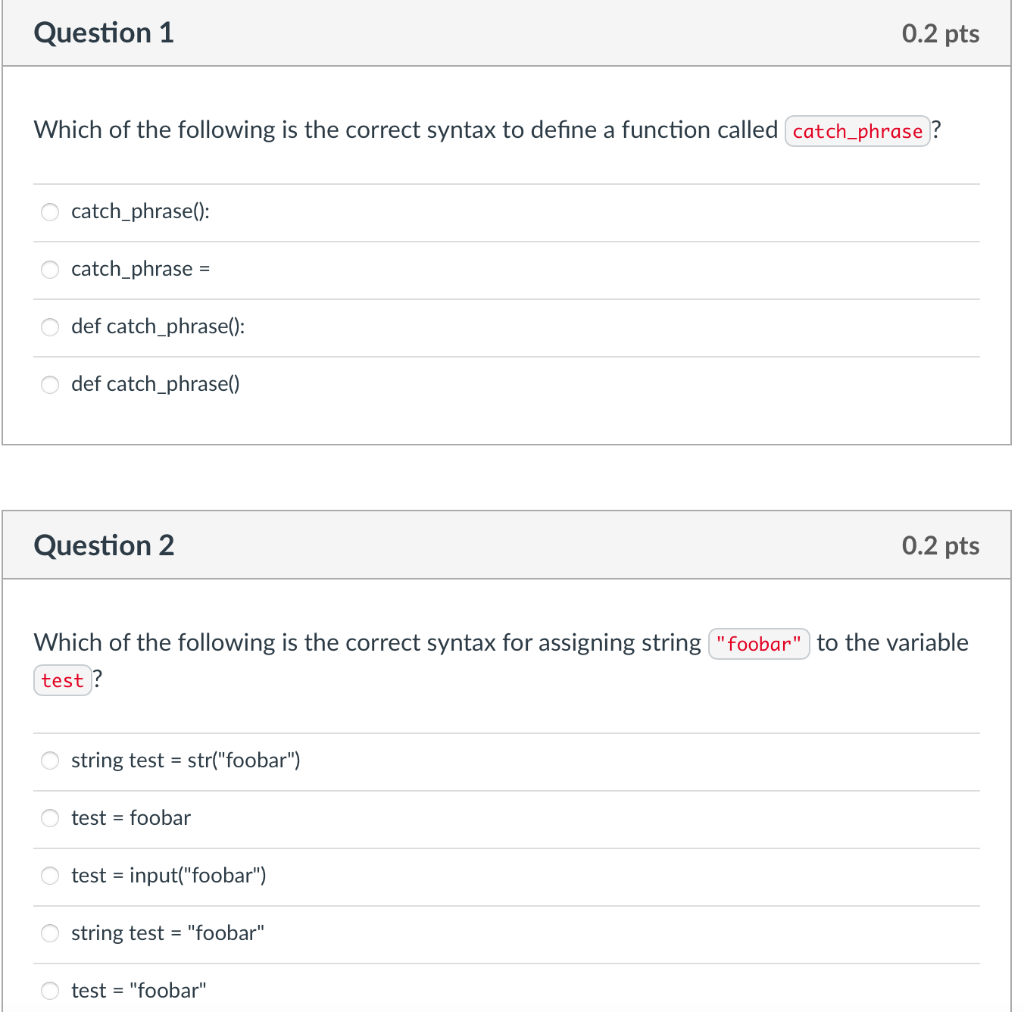Click the 0.2 pts label for Question 2
1024x1012 pixels.
click(x=939, y=545)
